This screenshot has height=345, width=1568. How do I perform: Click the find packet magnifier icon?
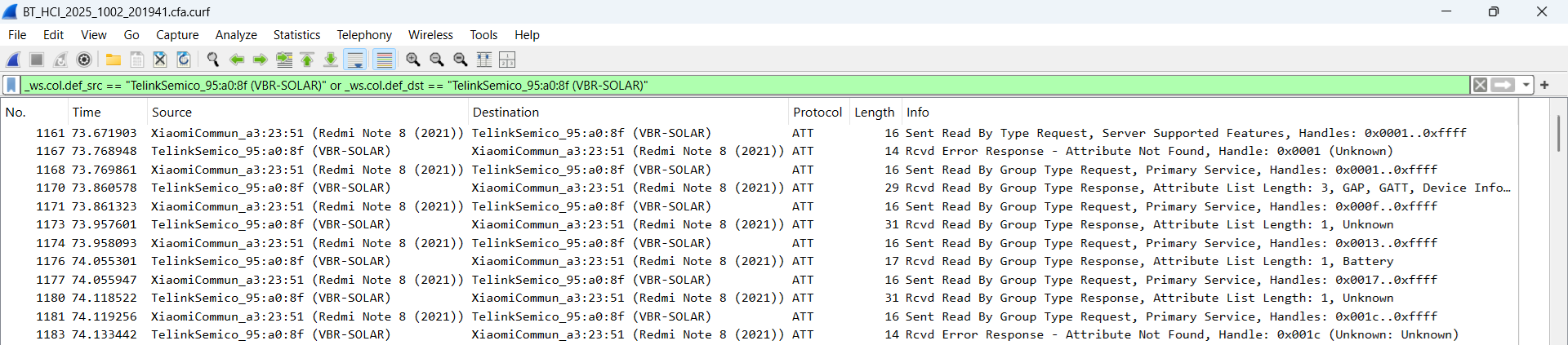[213, 60]
